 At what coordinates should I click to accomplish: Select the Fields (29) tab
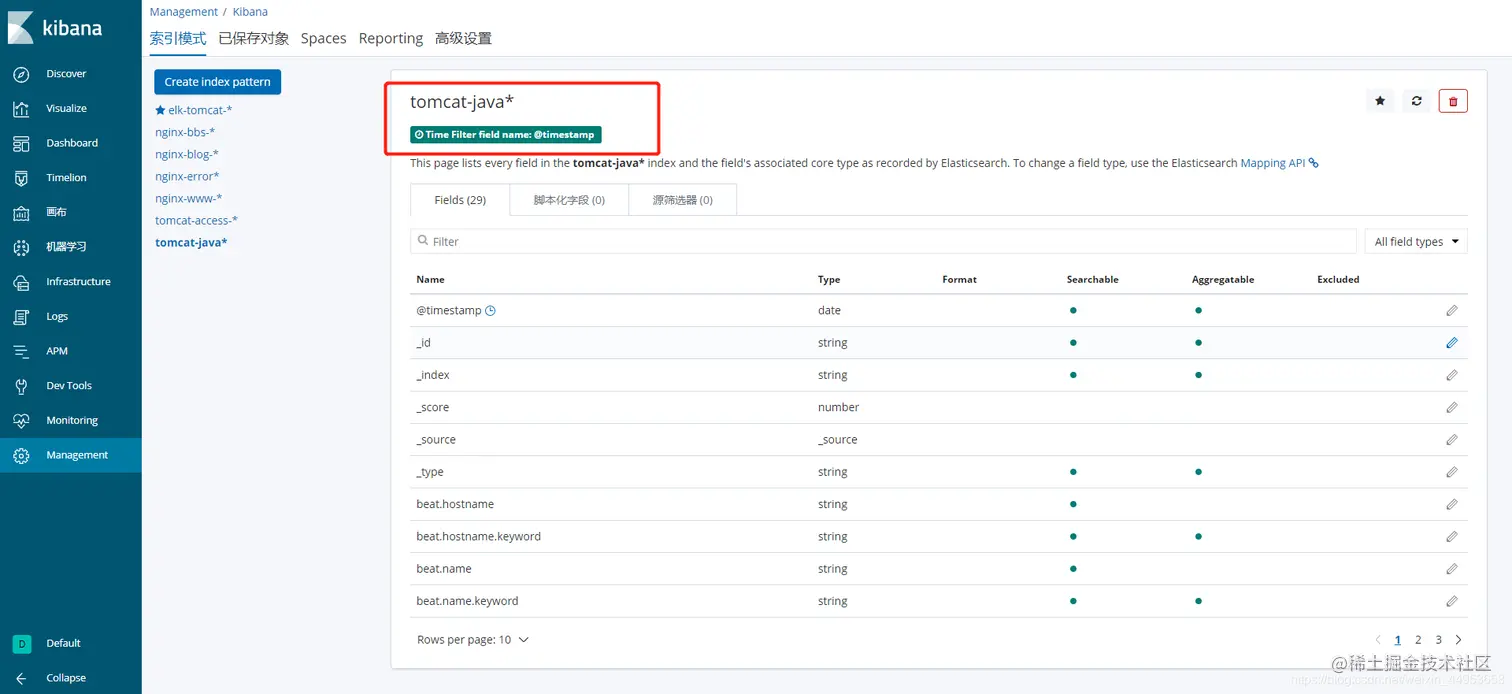click(x=460, y=200)
